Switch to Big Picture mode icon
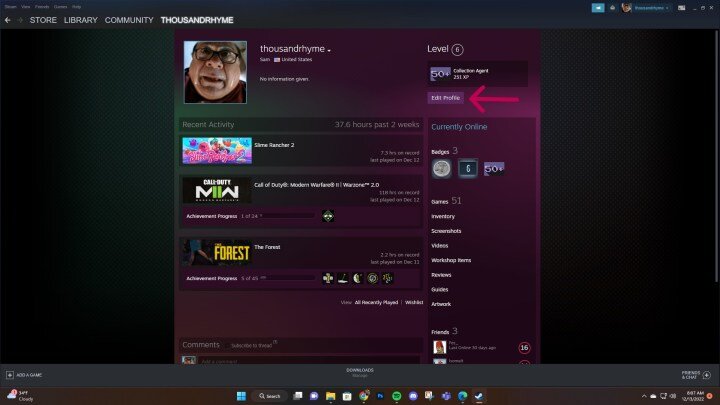Viewport: 720px width, 405px height. (x=682, y=8)
